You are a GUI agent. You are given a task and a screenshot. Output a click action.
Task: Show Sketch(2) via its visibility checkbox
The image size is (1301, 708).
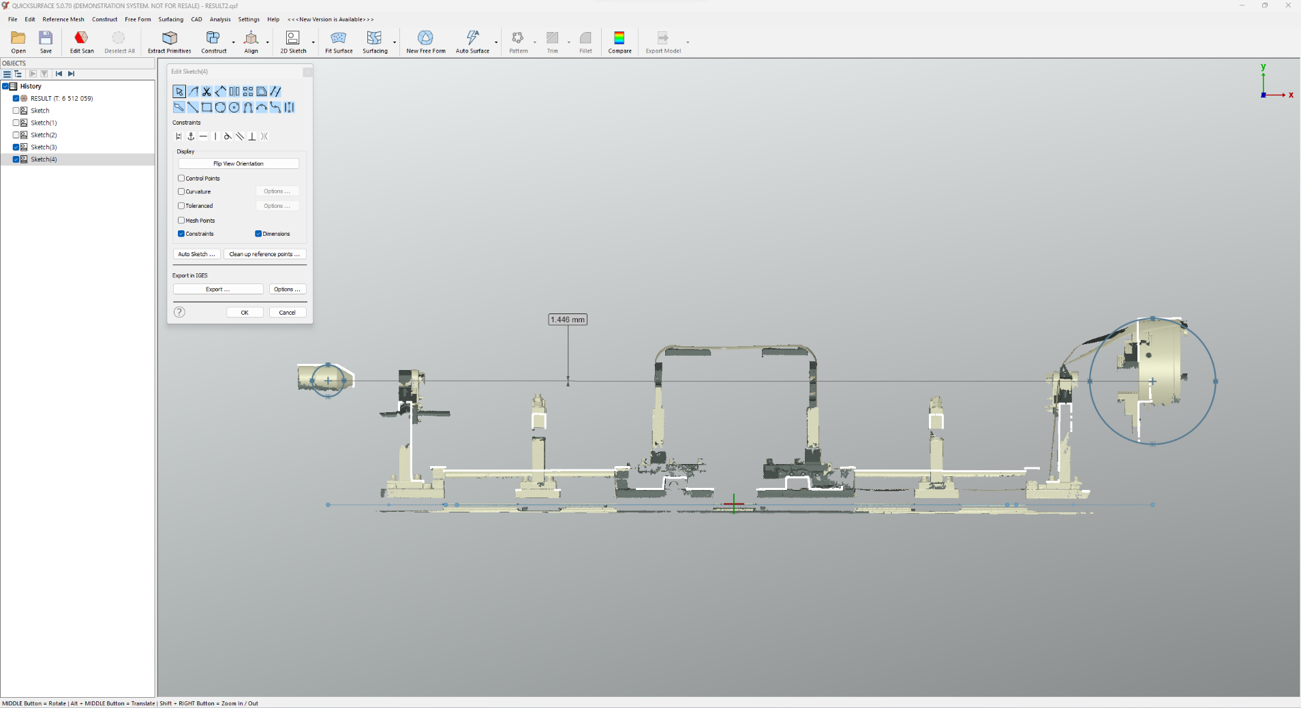(x=16, y=135)
